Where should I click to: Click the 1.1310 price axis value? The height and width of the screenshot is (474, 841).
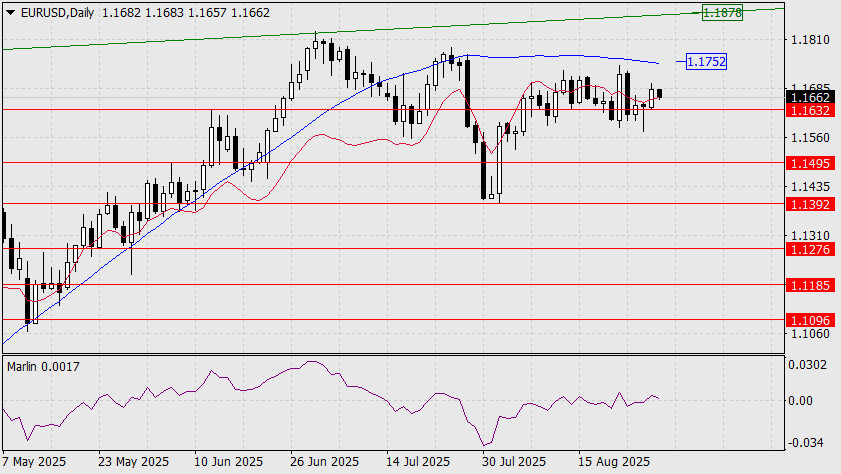click(810, 235)
